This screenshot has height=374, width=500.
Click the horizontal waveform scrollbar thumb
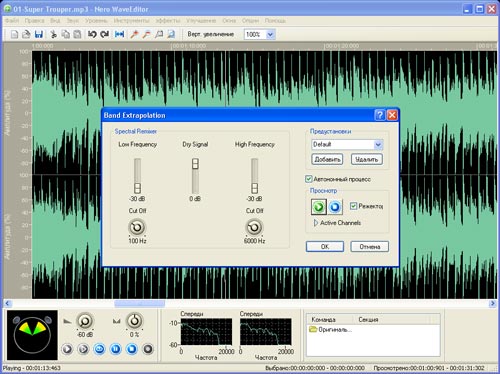click(139, 303)
